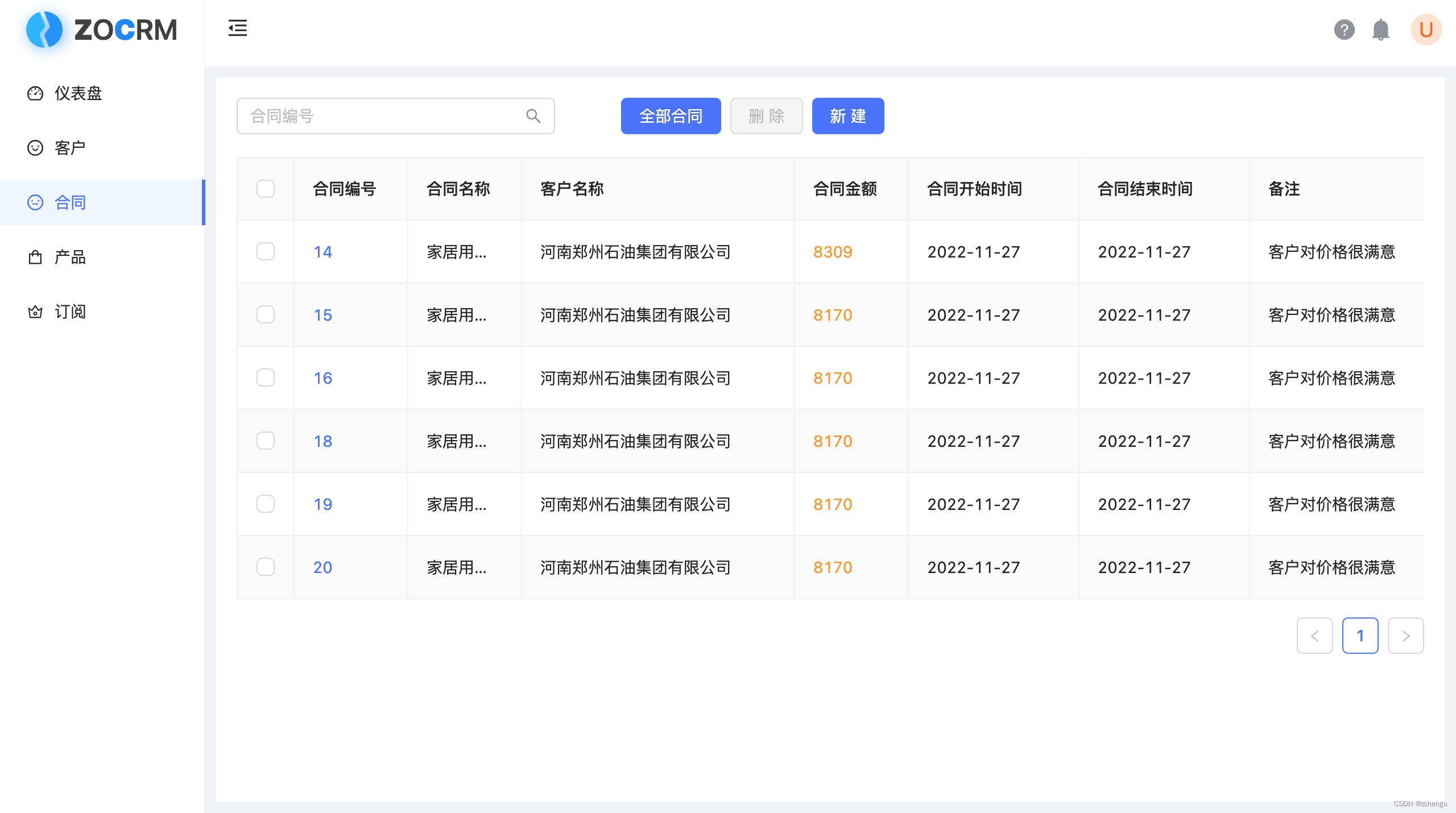Switch to the 全部合同 view
1456x813 pixels.
point(671,116)
